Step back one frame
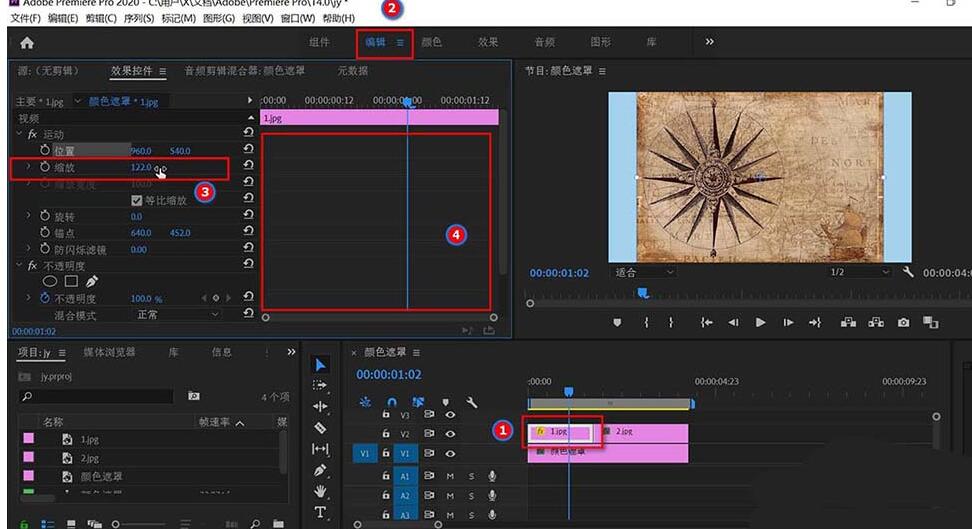The image size is (972, 529). click(x=733, y=322)
